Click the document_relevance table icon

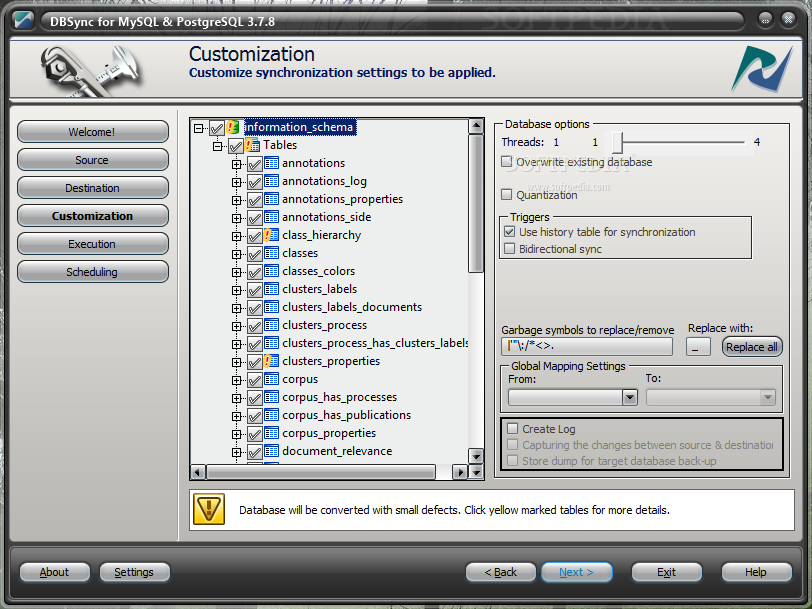coord(271,451)
